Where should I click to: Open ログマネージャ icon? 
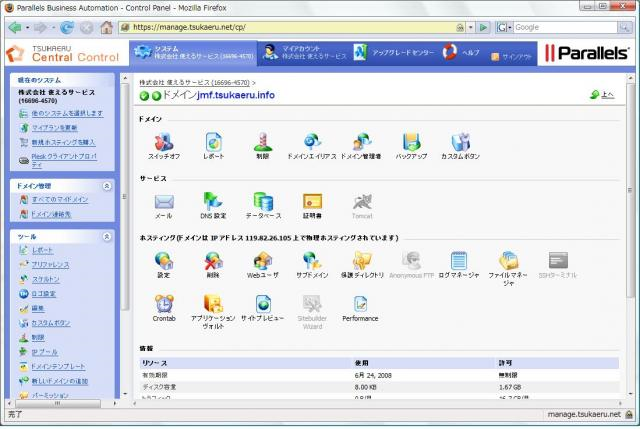(x=459, y=260)
